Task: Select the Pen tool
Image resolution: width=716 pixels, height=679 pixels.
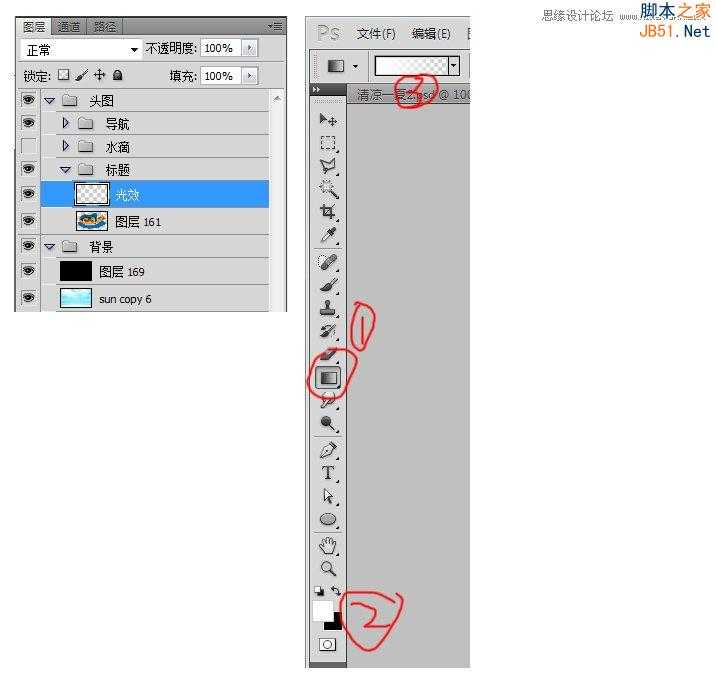Action: (x=328, y=450)
